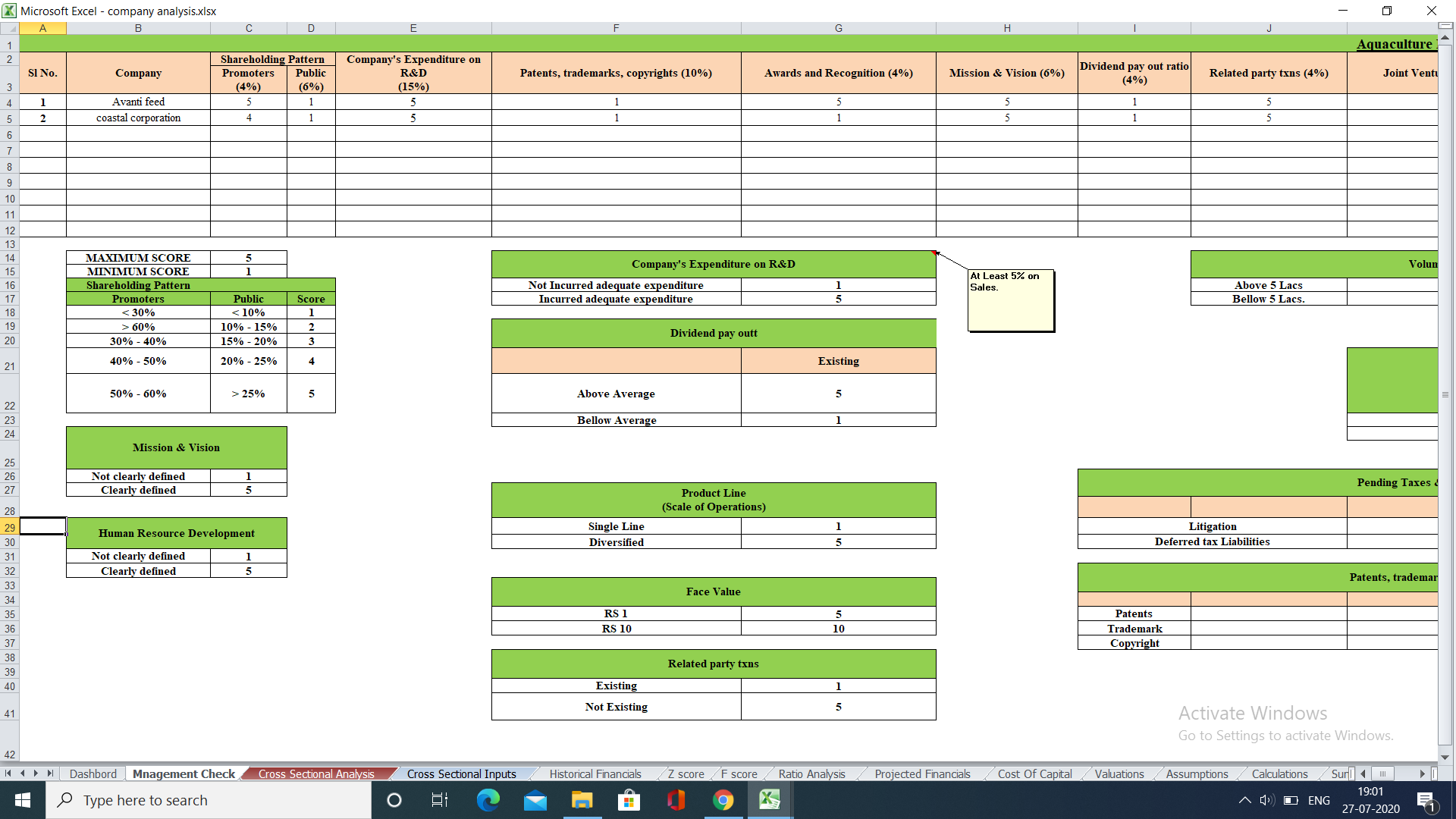Select the 'Bellow Average' cell
Image resolution: width=1456 pixels, height=819 pixels.
coord(616,420)
